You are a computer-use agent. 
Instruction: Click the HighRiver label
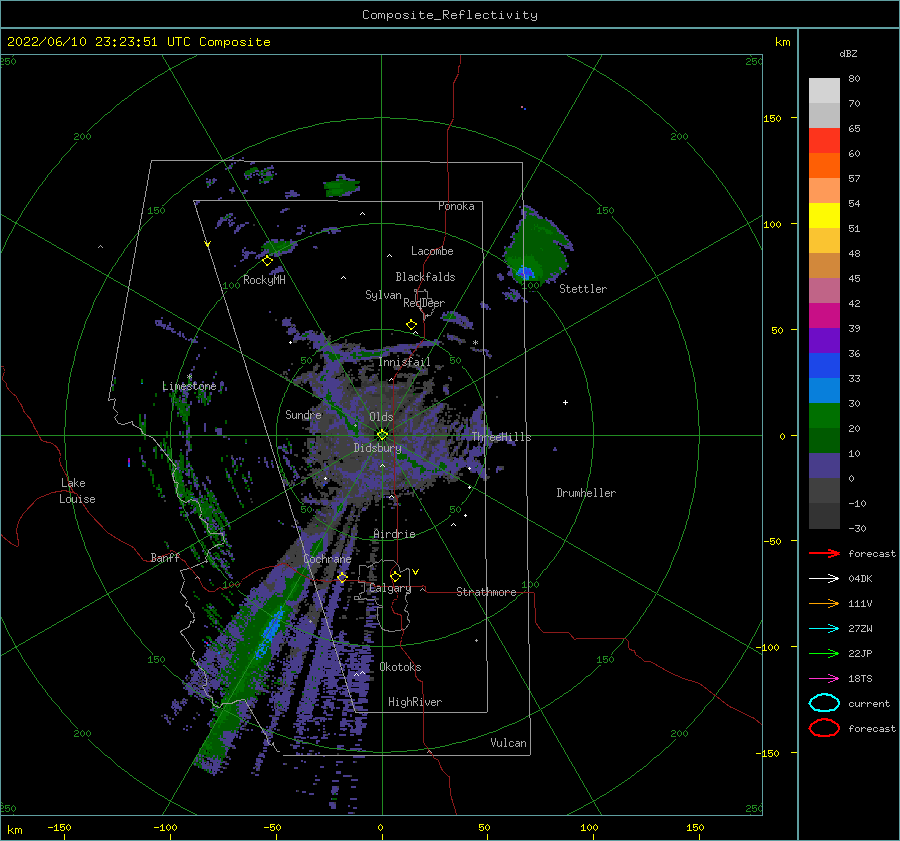415,702
